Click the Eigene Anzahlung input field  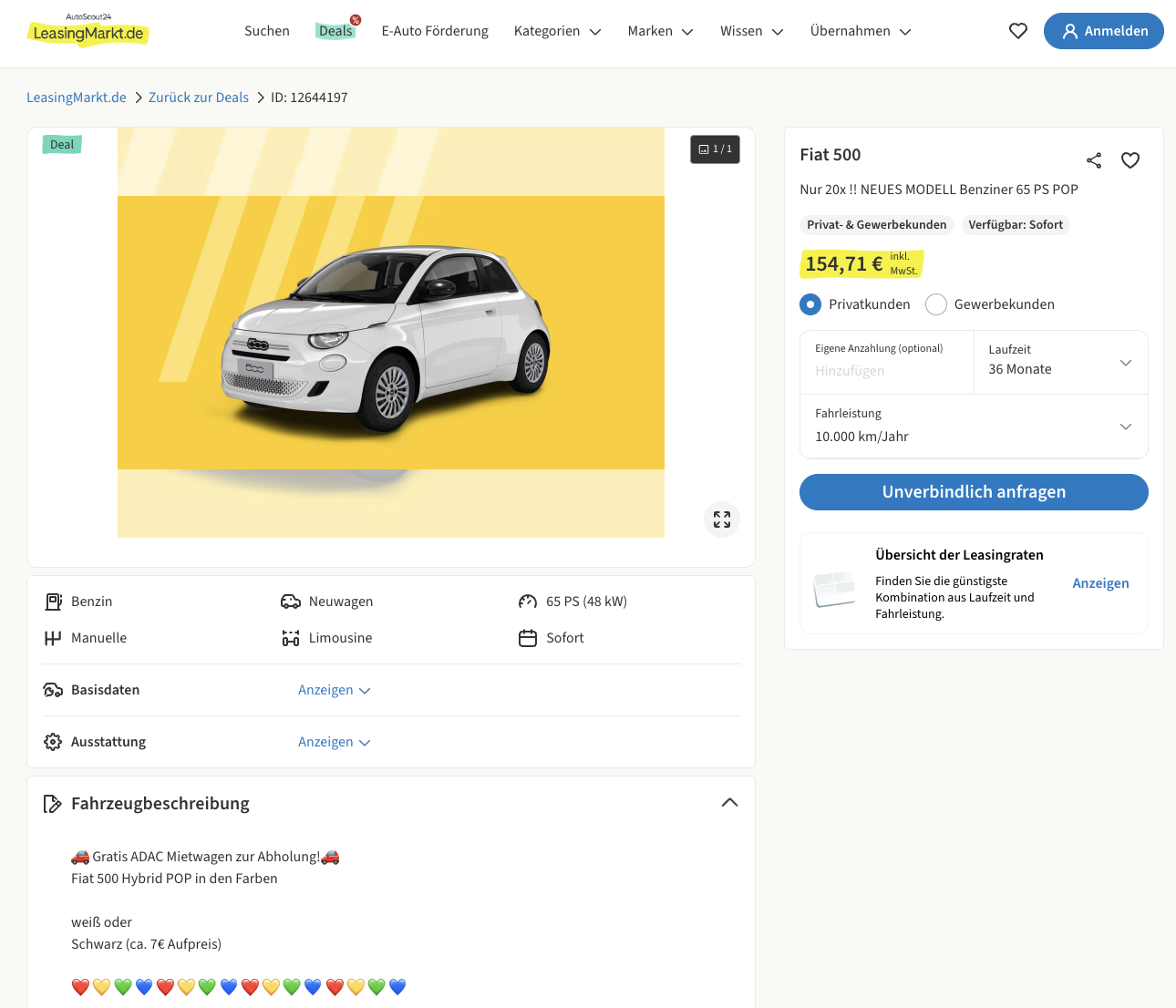pos(886,371)
